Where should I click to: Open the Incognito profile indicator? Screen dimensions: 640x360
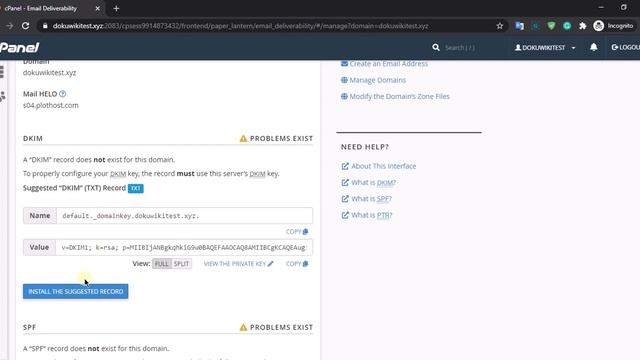click(x=613, y=26)
